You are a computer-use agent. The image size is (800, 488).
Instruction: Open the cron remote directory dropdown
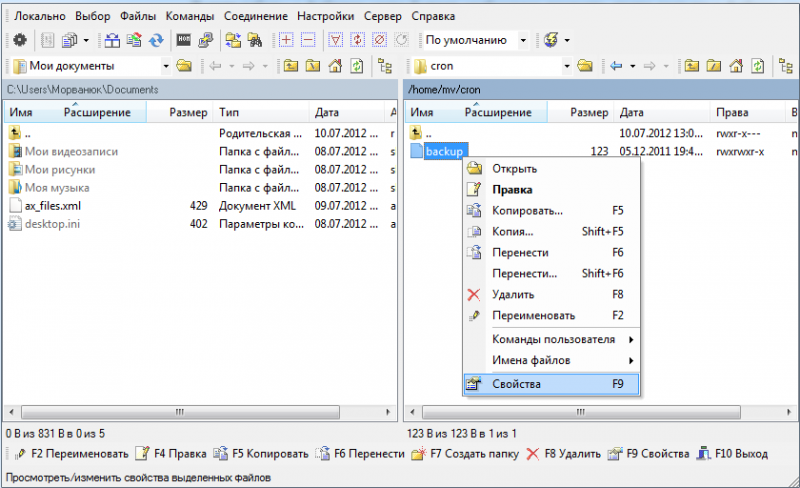click(567, 67)
